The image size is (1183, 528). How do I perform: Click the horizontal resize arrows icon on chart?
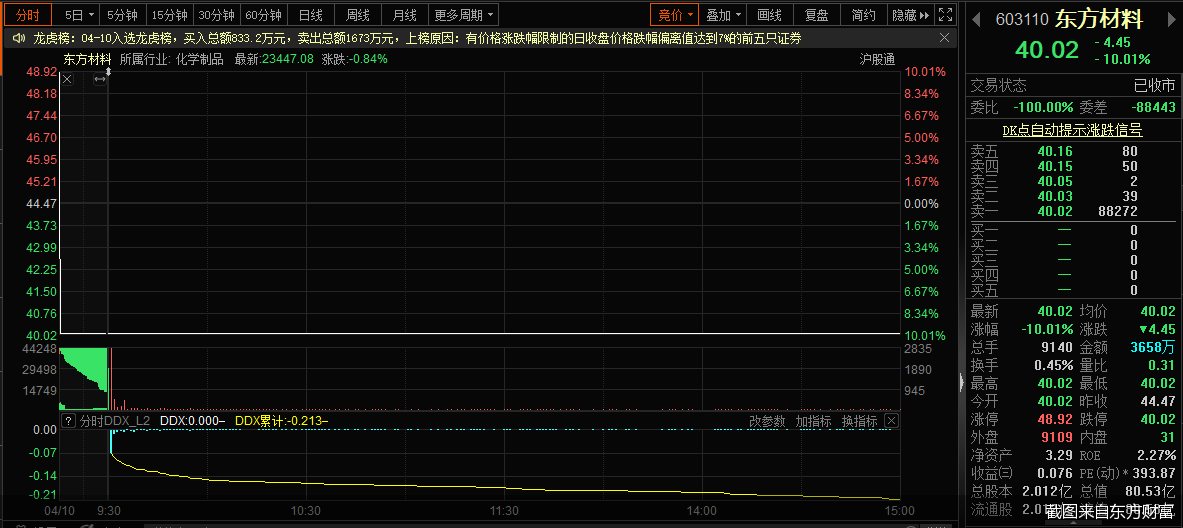pos(99,79)
